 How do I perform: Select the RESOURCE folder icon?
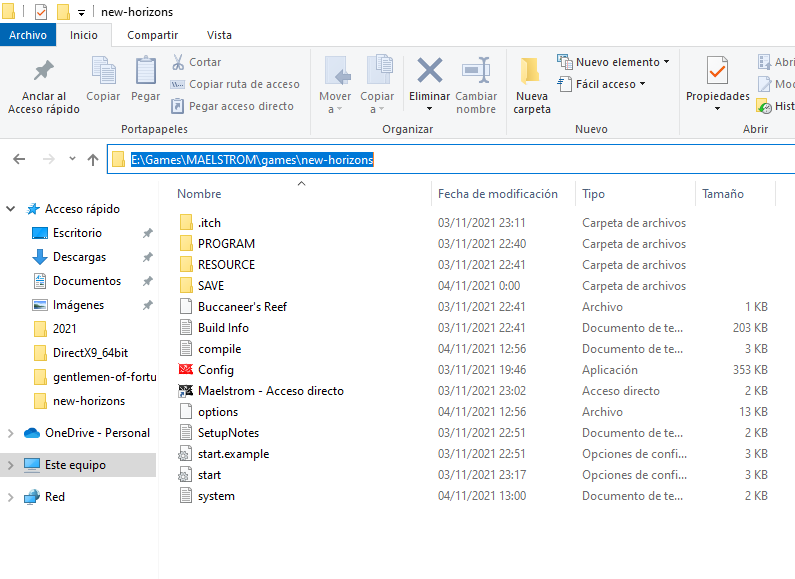pos(186,264)
